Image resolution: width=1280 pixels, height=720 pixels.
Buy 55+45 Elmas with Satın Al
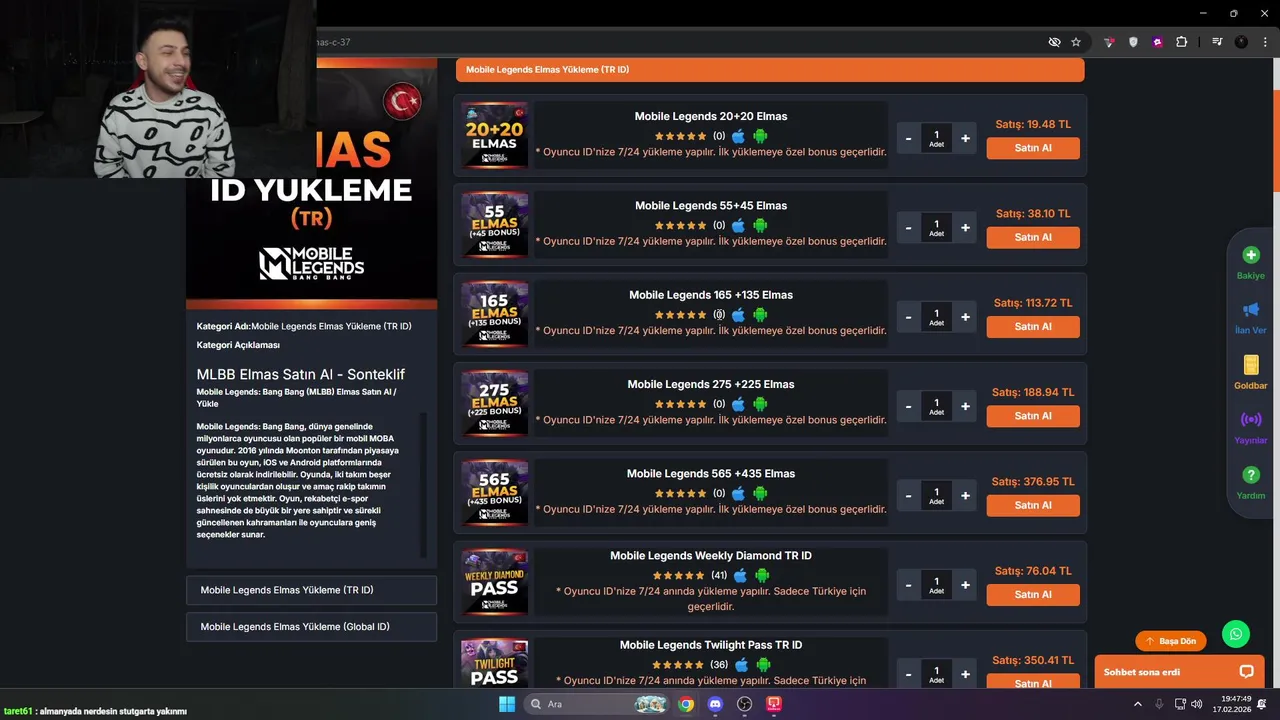tap(1033, 237)
